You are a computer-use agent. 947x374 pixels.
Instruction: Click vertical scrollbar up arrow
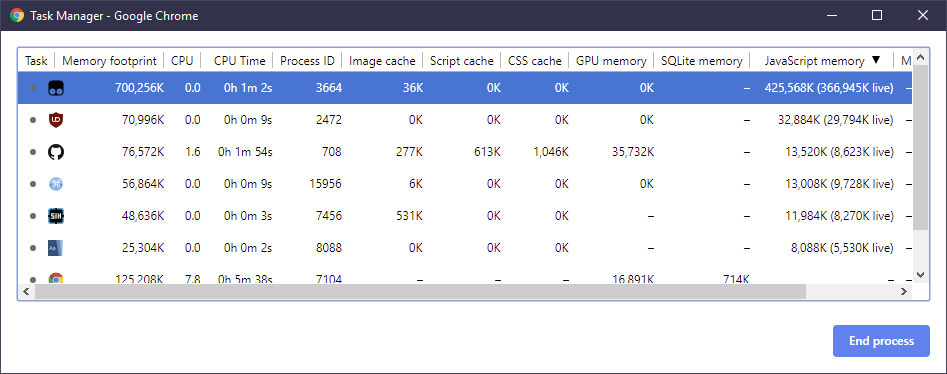coord(920,58)
